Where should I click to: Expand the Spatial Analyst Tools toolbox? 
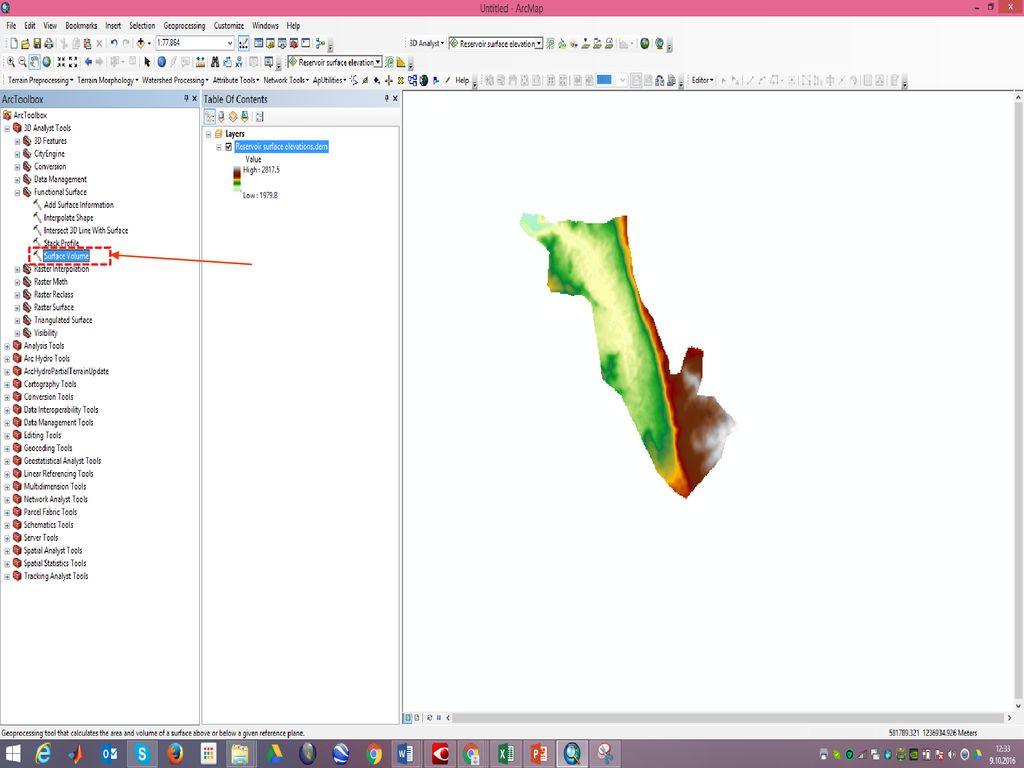click(7, 551)
